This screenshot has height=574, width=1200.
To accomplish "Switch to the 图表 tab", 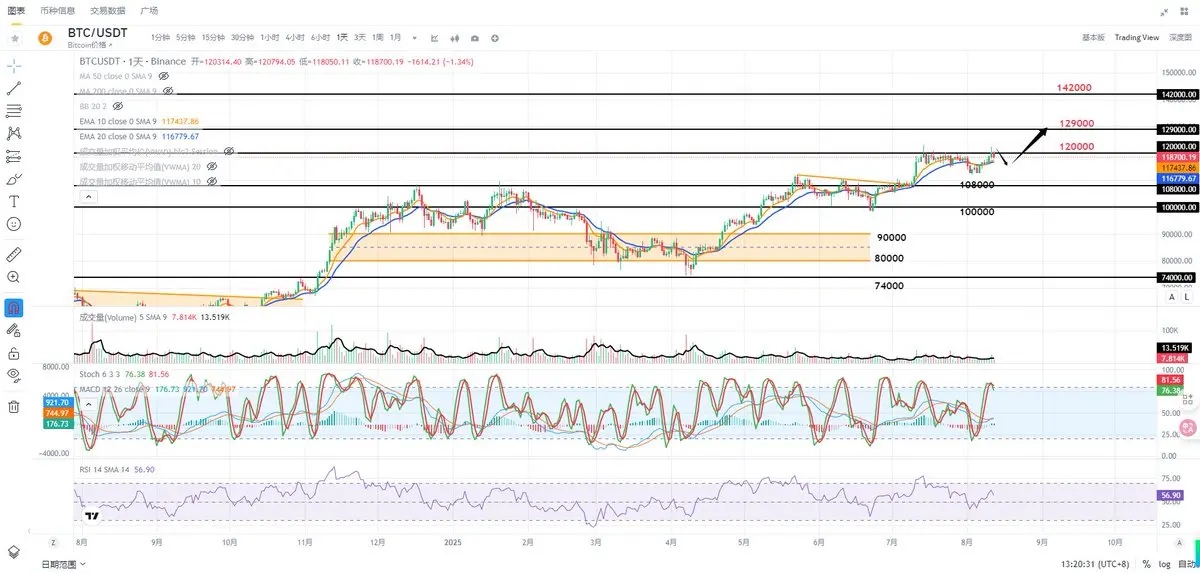I will 17,10.
